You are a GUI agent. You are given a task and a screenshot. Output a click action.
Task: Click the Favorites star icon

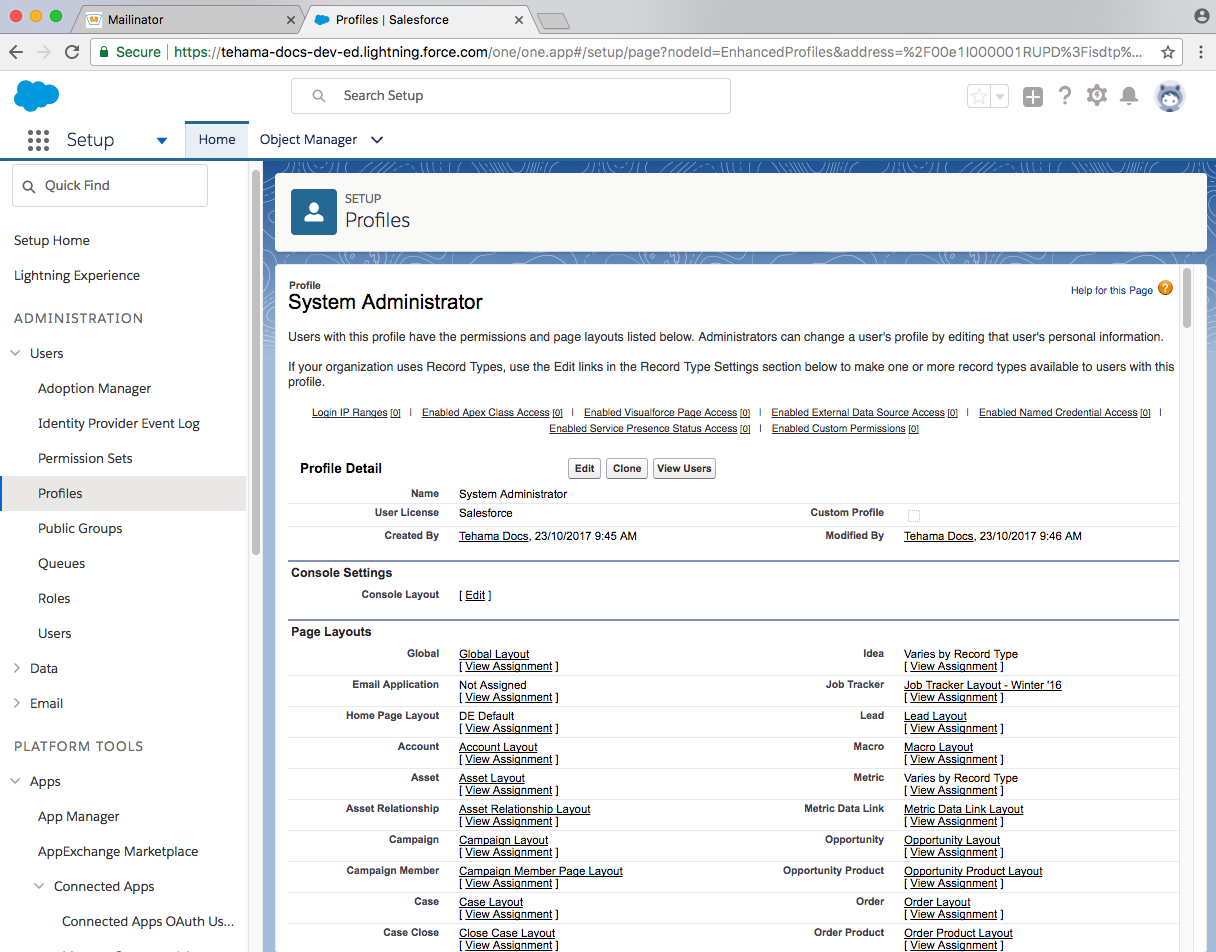tap(979, 96)
